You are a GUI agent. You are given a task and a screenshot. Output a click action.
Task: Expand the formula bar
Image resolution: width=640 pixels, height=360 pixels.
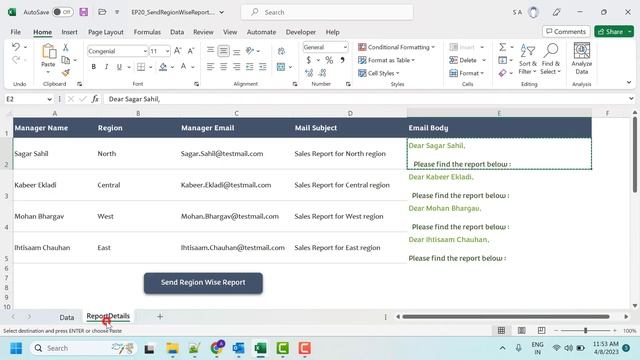tap(631, 99)
